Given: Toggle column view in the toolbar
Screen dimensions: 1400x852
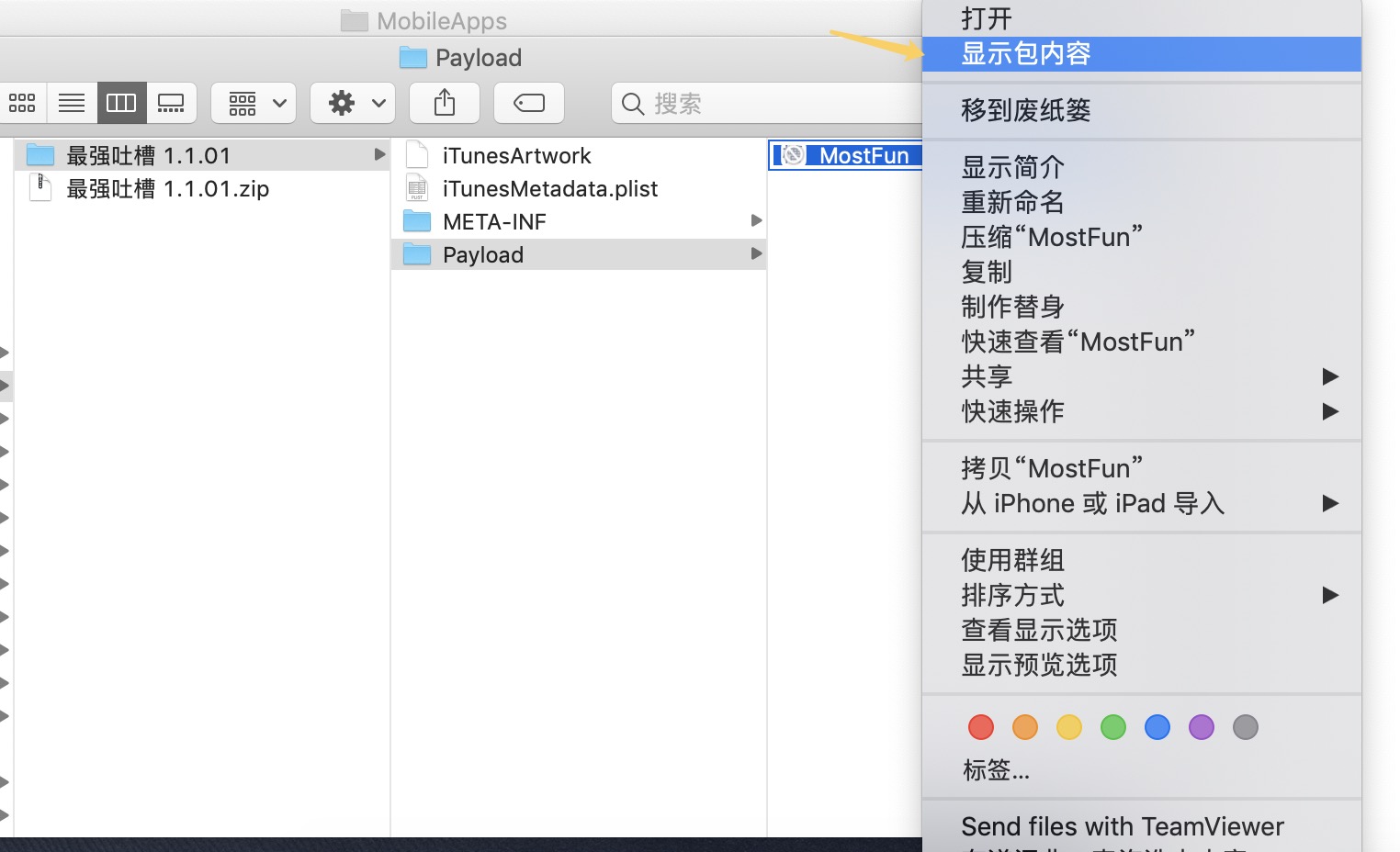Looking at the screenshot, I should [120, 103].
